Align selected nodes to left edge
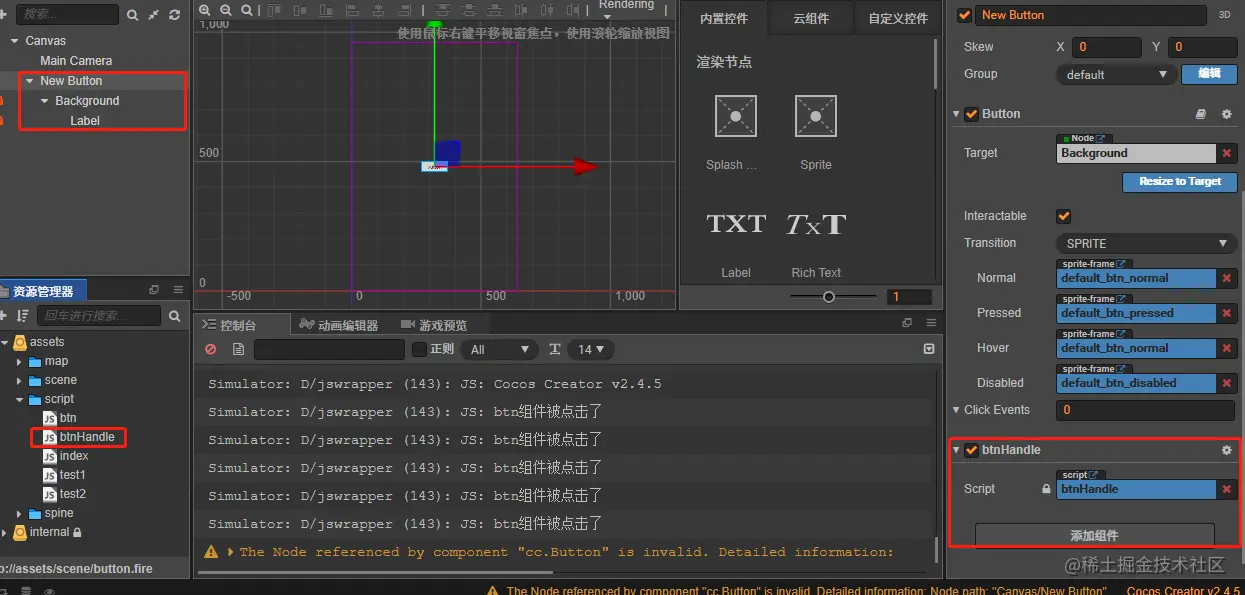Image resolution: width=1245 pixels, height=595 pixels. point(351,10)
